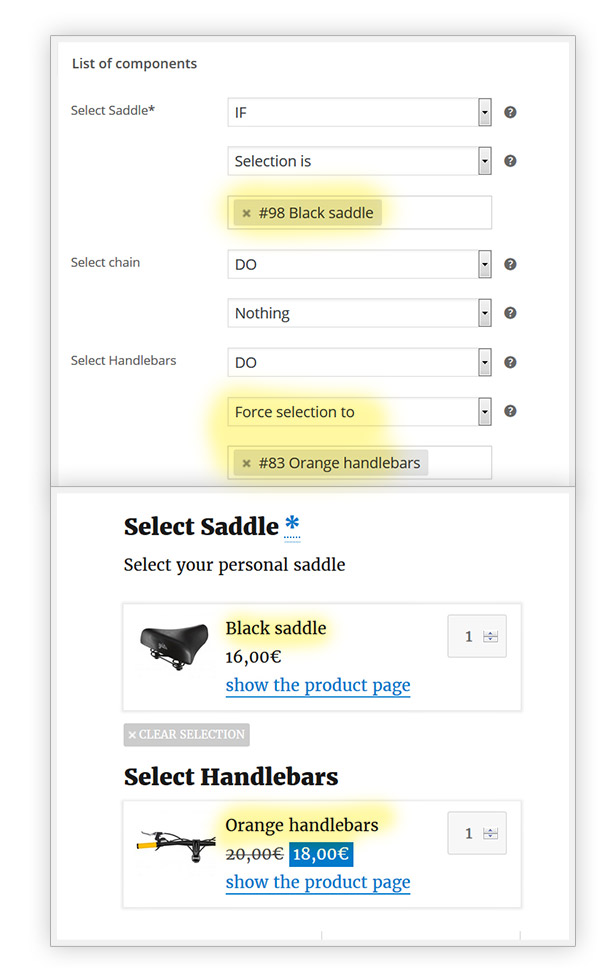Click help icon next to IF dropdown
The height and width of the screenshot is (977, 600).
pyautogui.click(x=510, y=112)
